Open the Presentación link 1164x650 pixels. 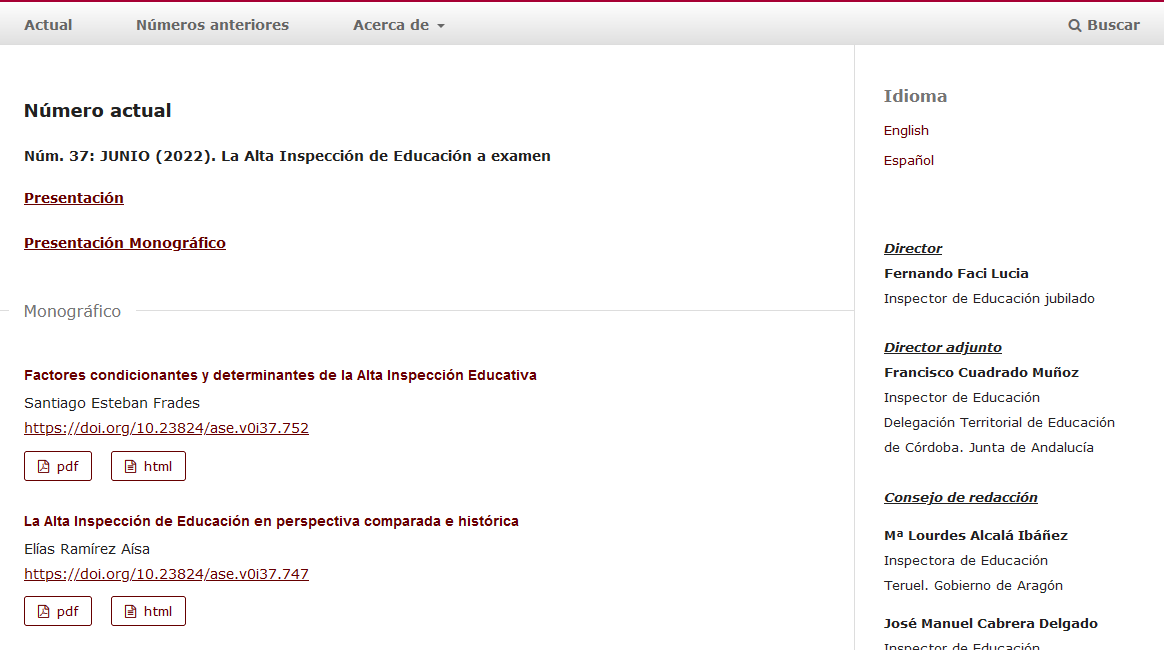[x=74, y=198]
